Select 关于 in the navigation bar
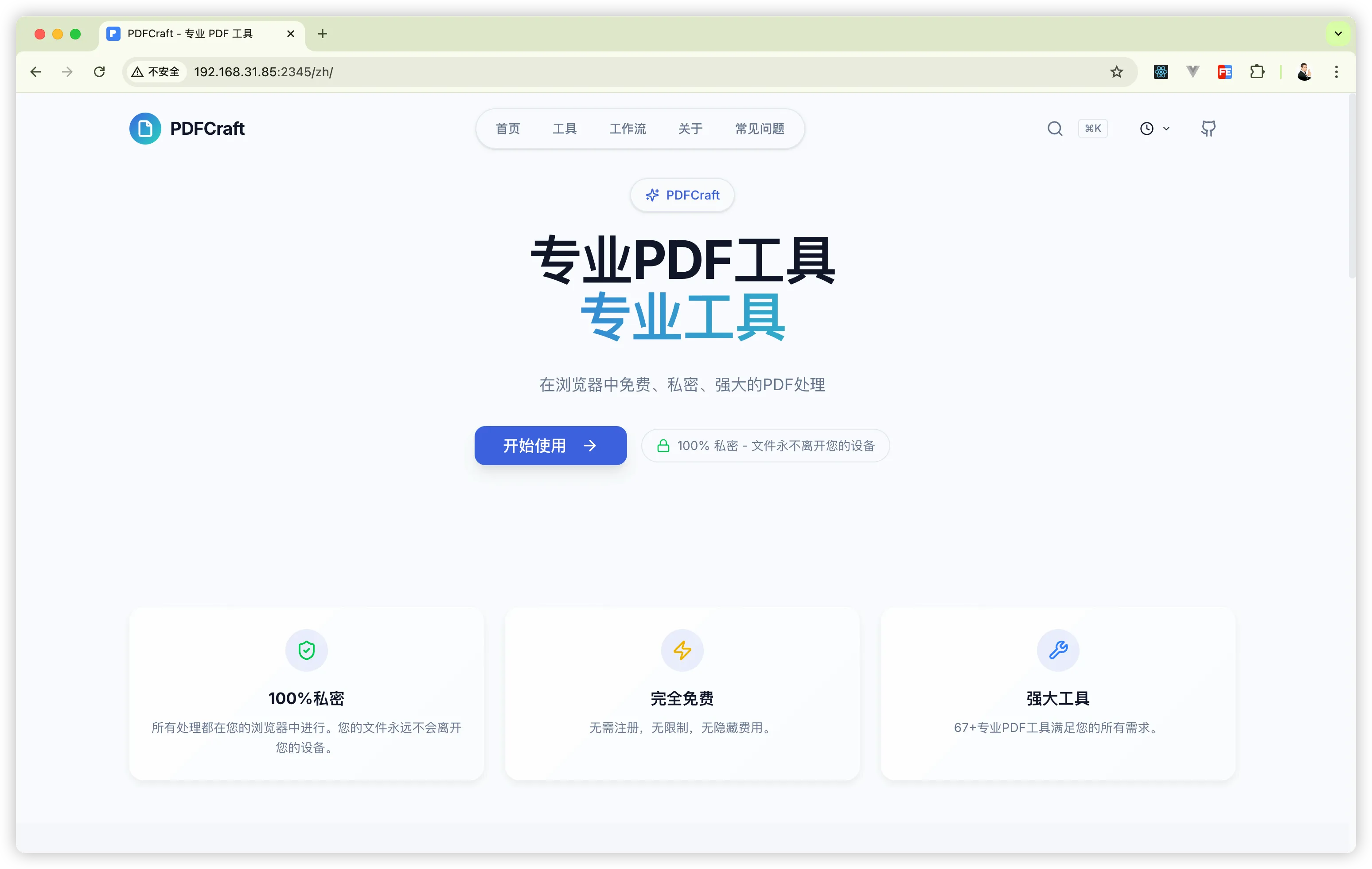 [690, 129]
